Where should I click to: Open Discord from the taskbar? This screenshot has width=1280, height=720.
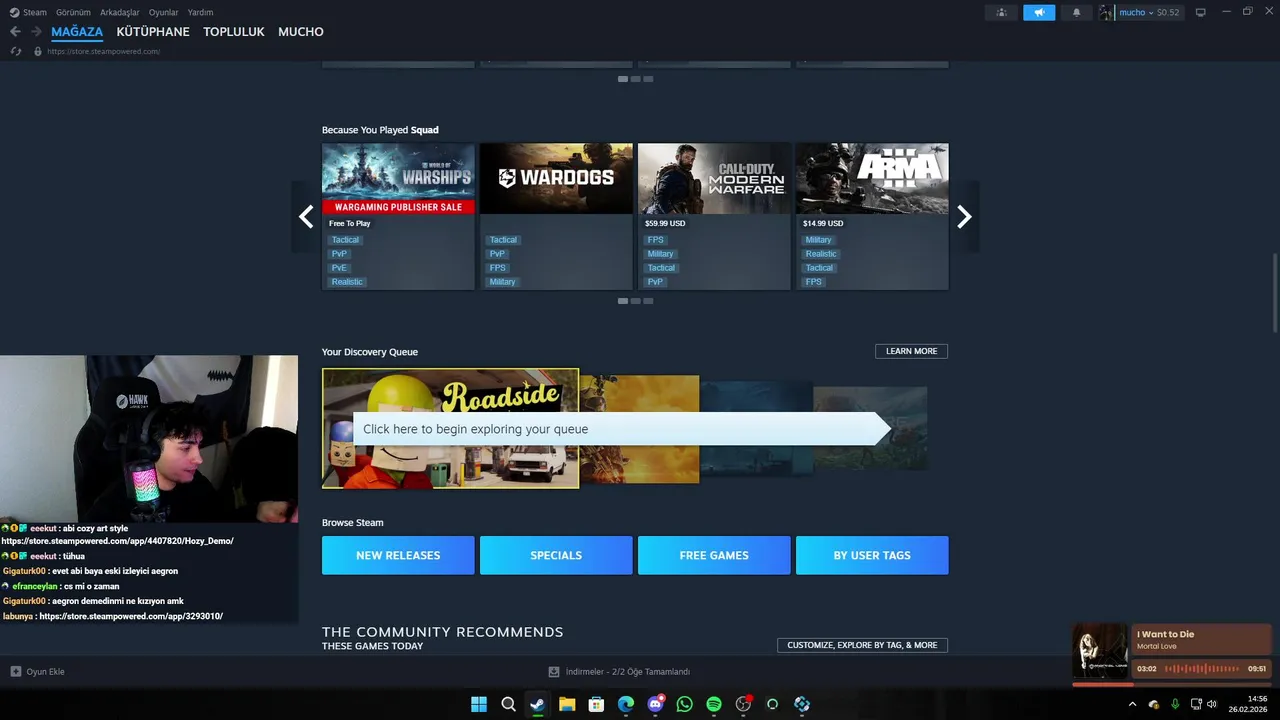click(x=655, y=704)
